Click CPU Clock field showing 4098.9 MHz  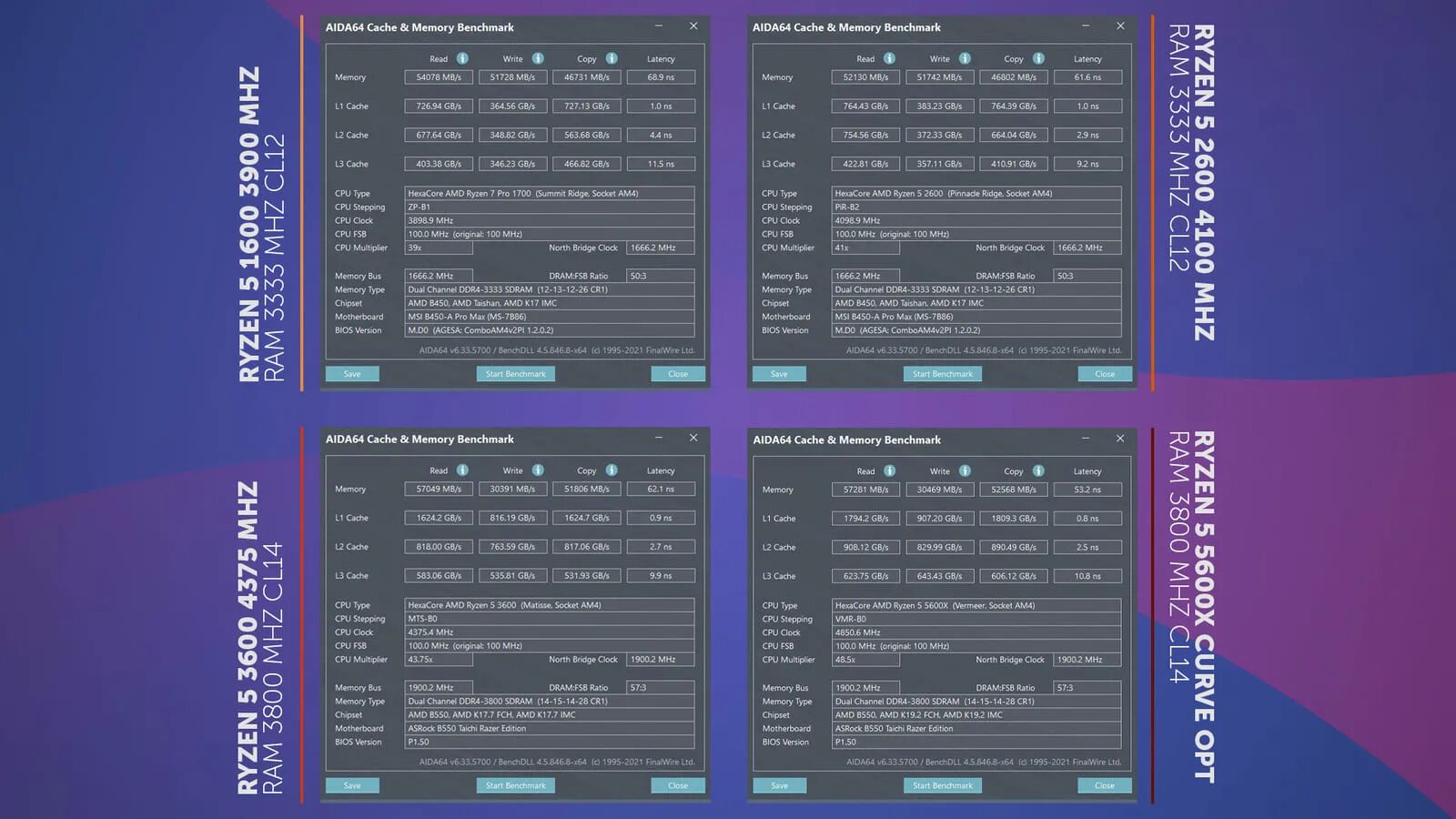tap(976, 220)
